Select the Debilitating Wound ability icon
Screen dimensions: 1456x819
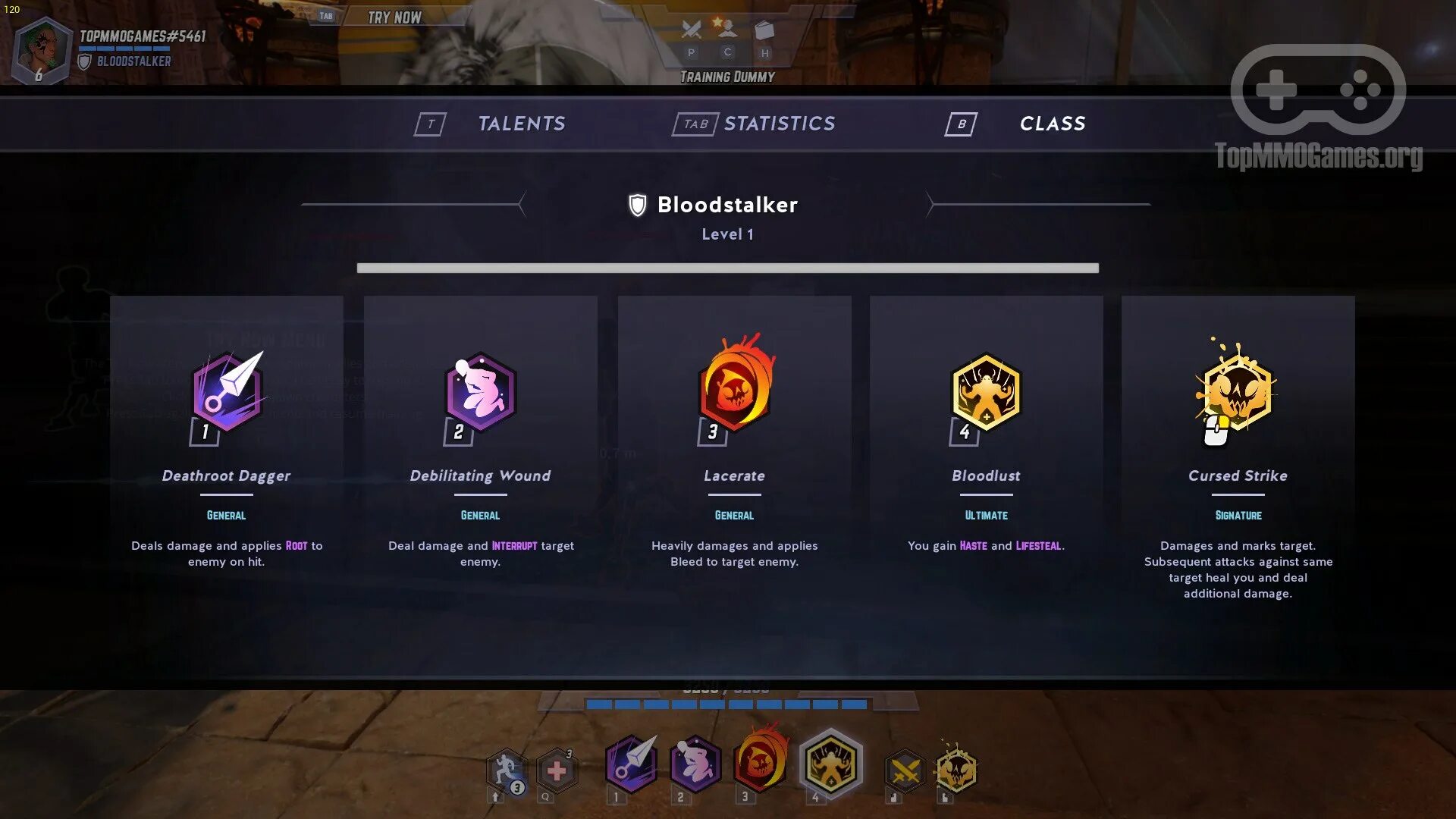(x=480, y=392)
